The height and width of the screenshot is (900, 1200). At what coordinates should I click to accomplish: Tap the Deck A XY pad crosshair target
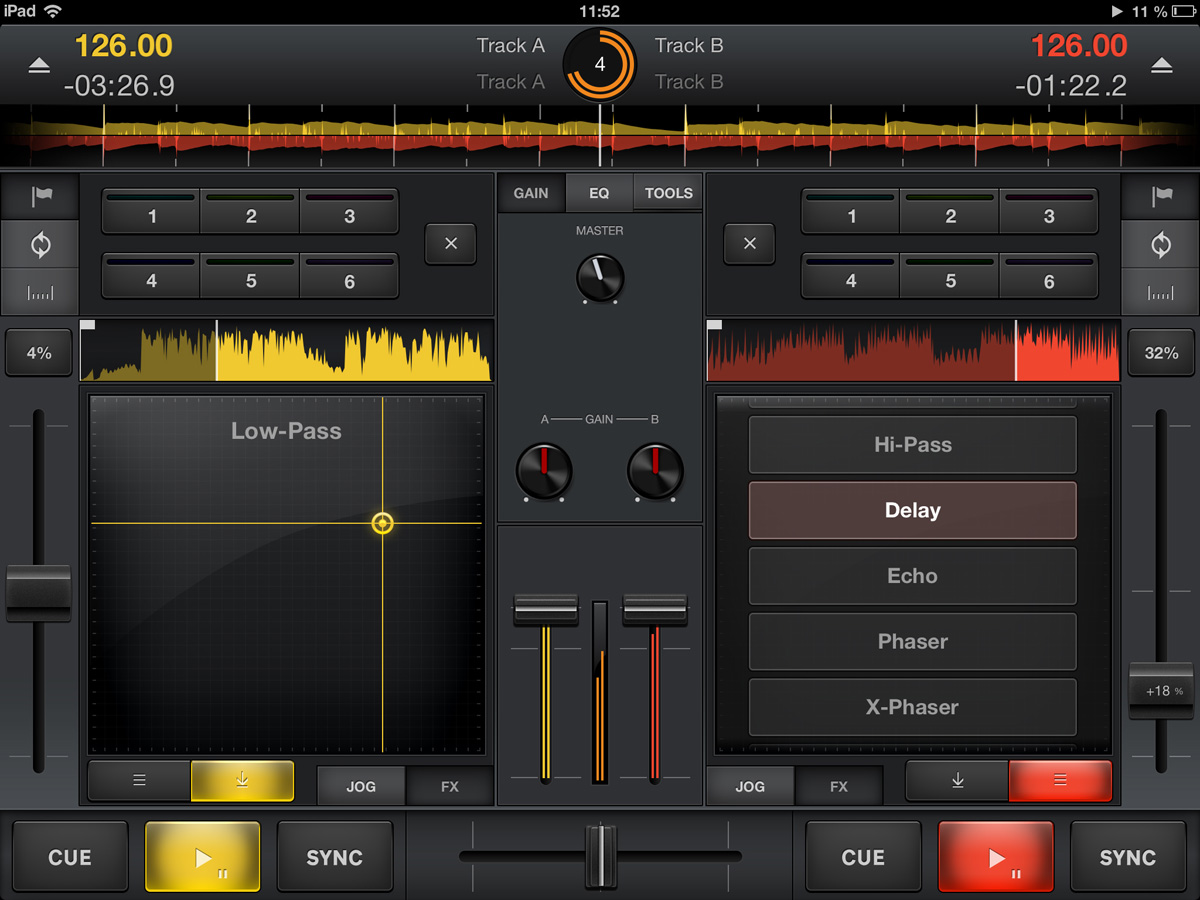(x=382, y=523)
